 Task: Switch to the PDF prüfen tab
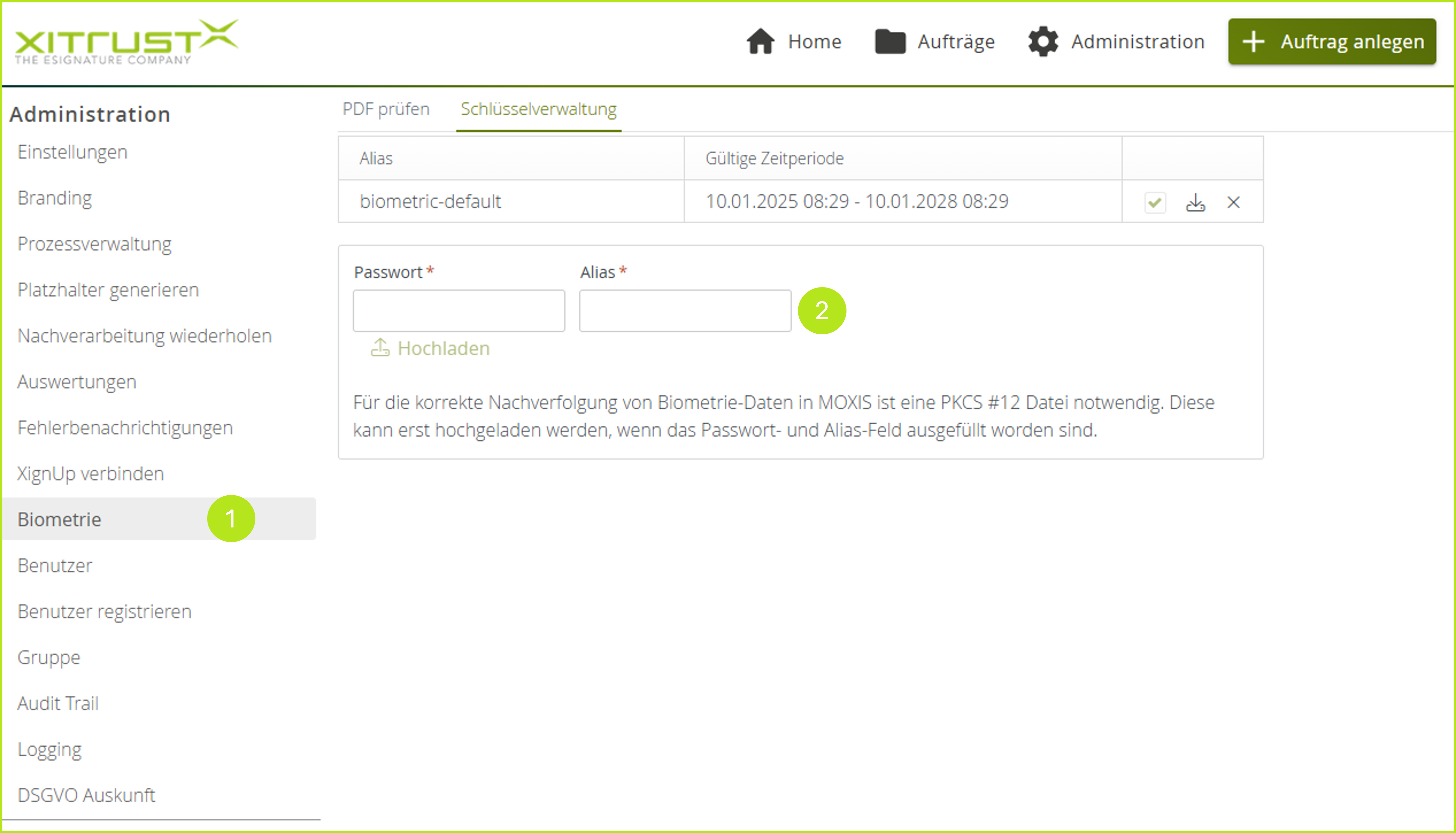pyautogui.click(x=386, y=109)
